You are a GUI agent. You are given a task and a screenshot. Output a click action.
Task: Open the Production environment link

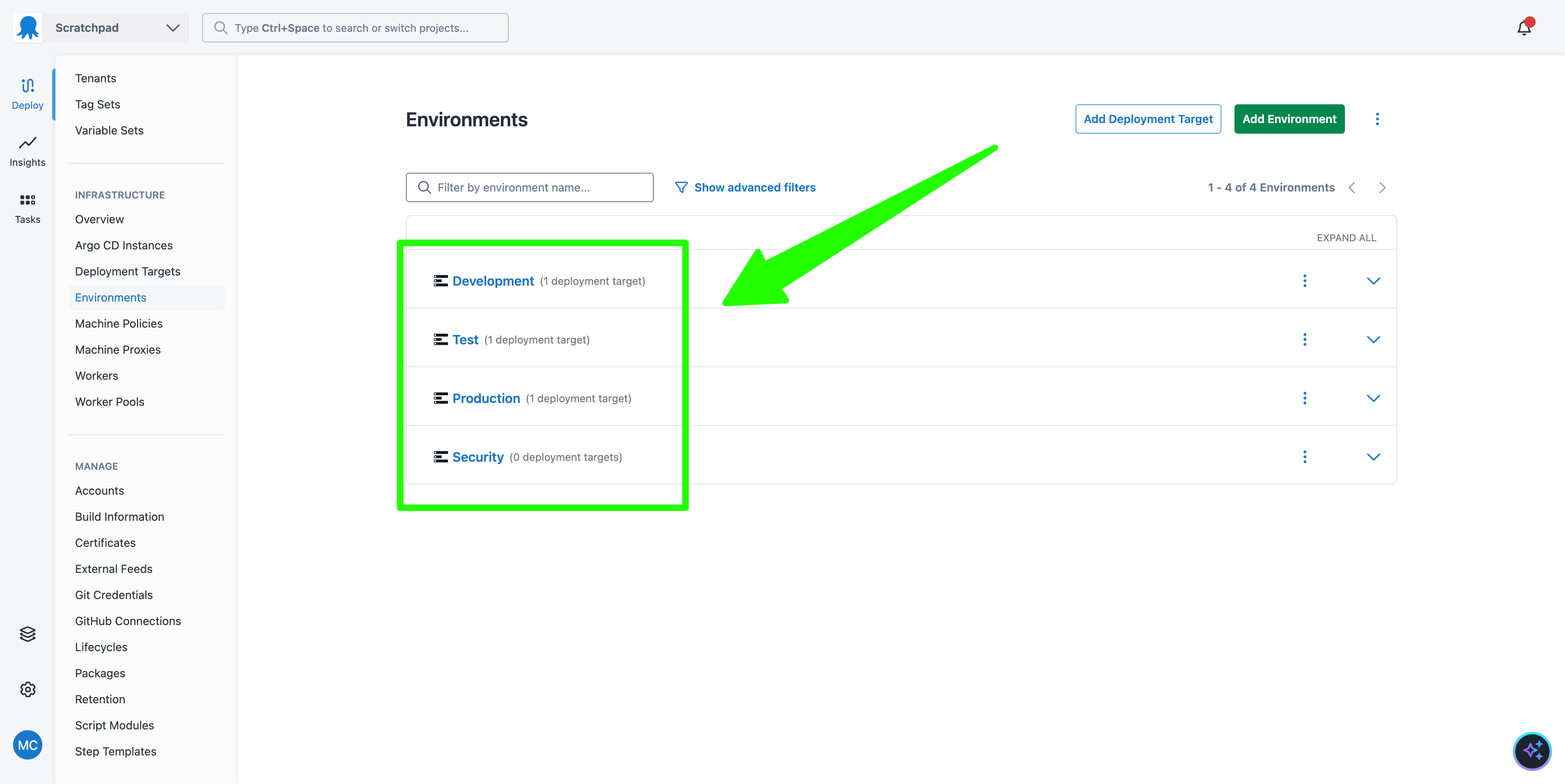tap(486, 399)
